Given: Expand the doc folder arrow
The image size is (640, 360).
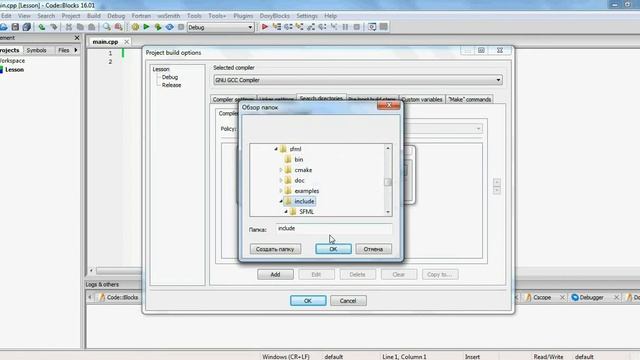Looking at the screenshot, I should [x=281, y=180].
